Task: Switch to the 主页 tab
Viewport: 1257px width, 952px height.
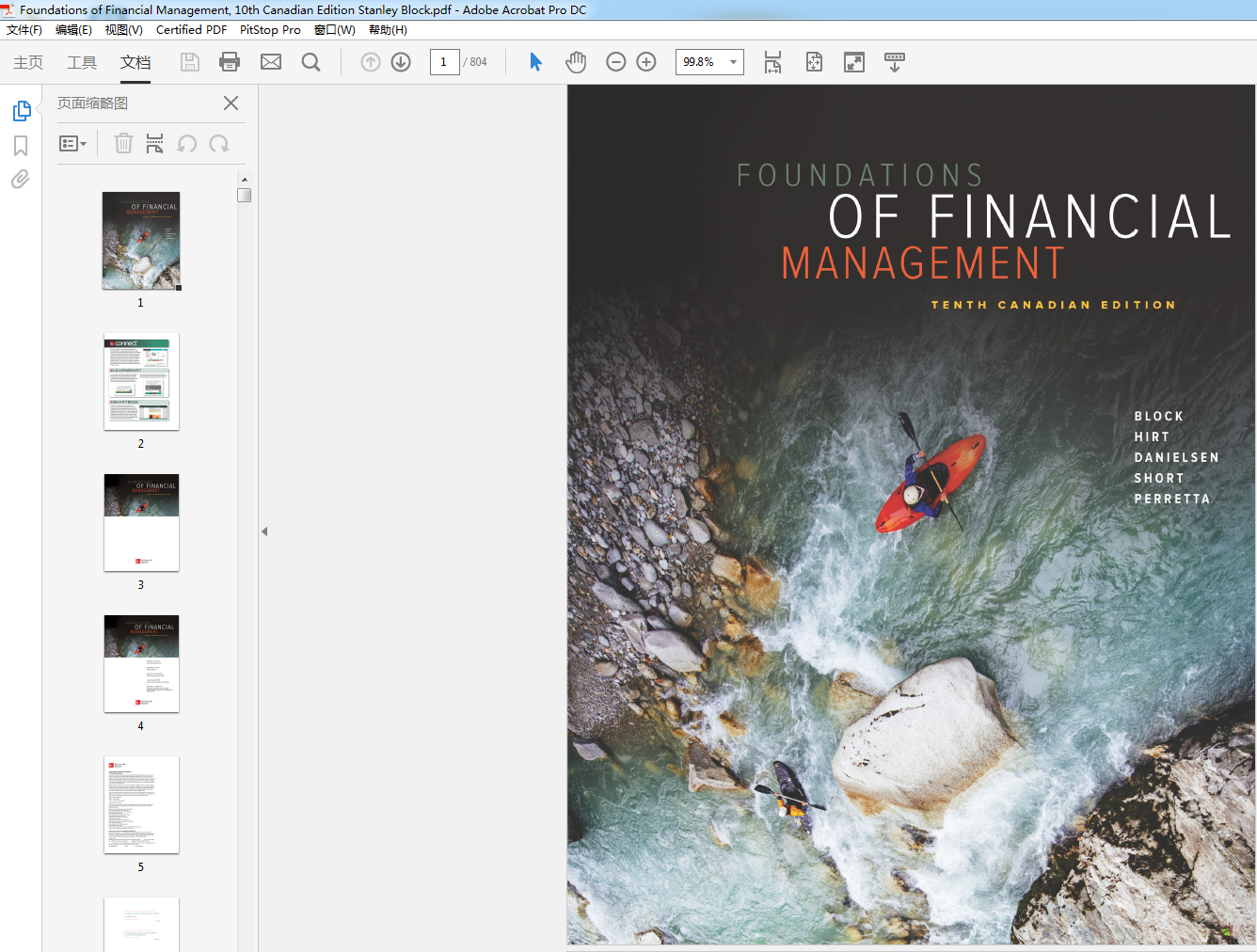Action: click(x=28, y=62)
